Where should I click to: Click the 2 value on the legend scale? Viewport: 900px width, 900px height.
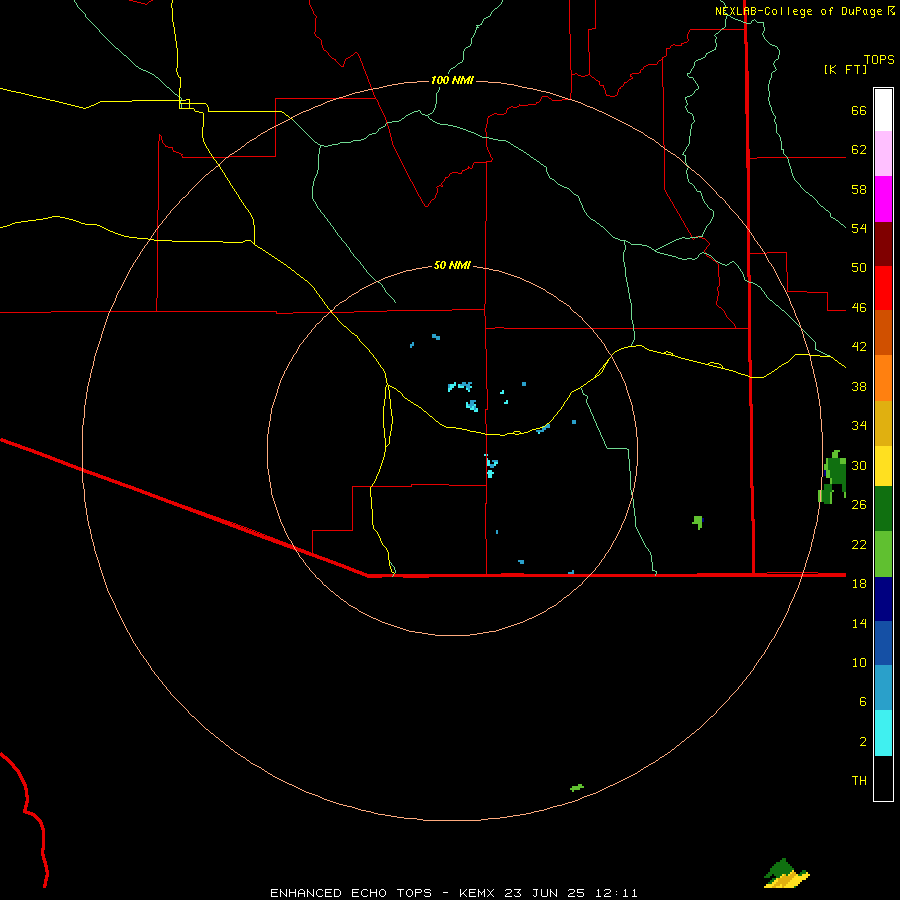tap(863, 742)
